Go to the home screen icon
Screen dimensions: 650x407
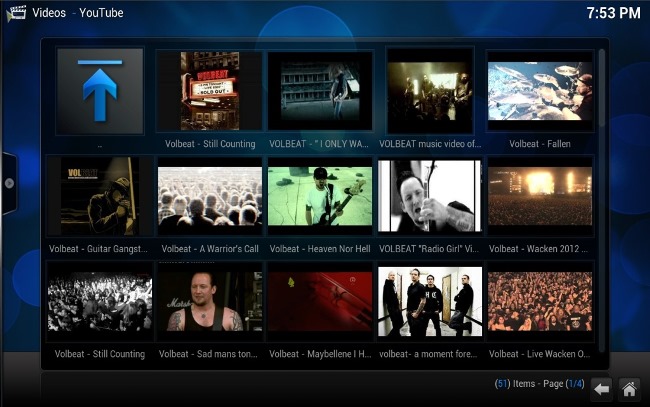629,389
